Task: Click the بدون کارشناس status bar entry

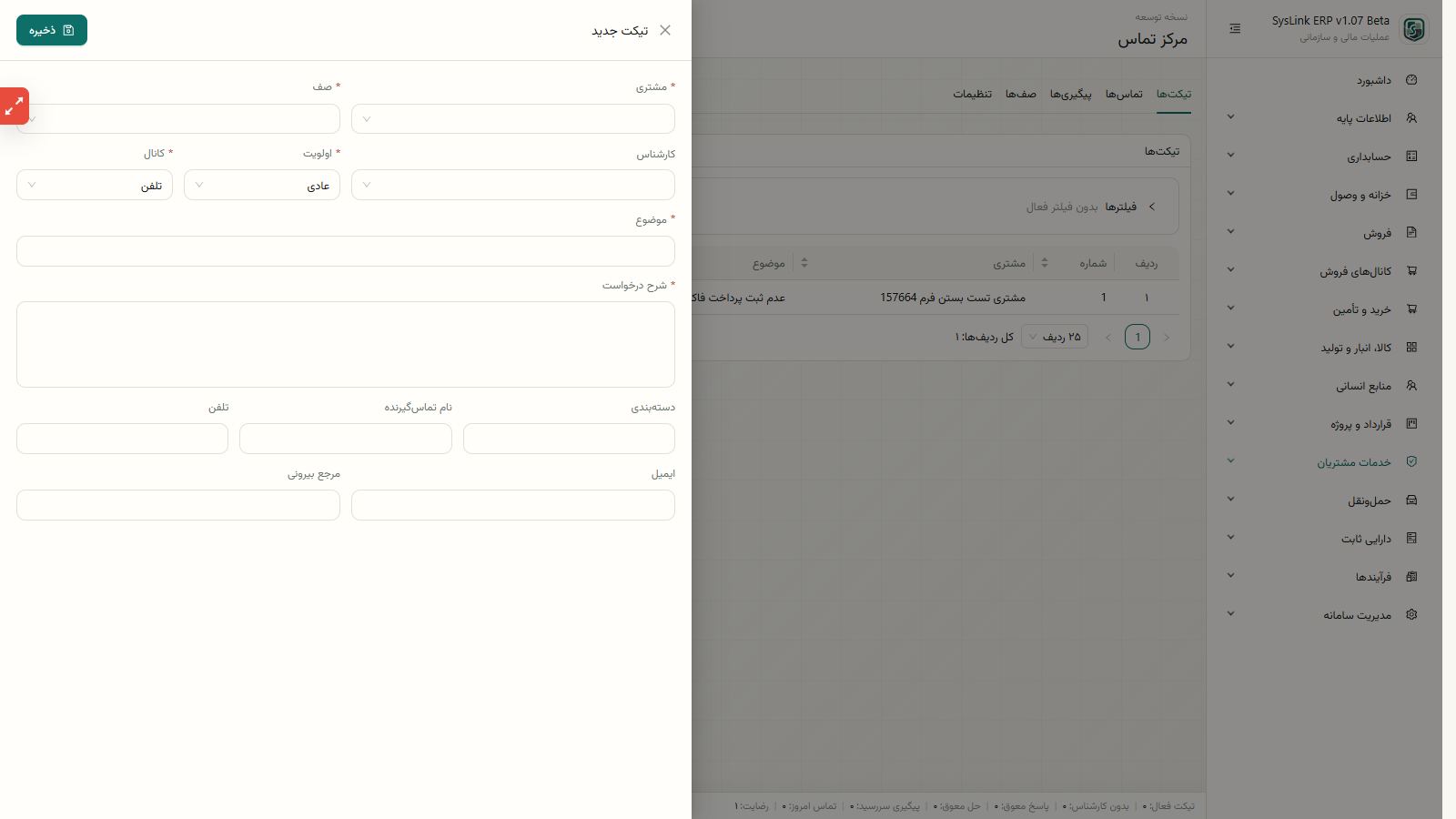Action: pos(1096,806)
